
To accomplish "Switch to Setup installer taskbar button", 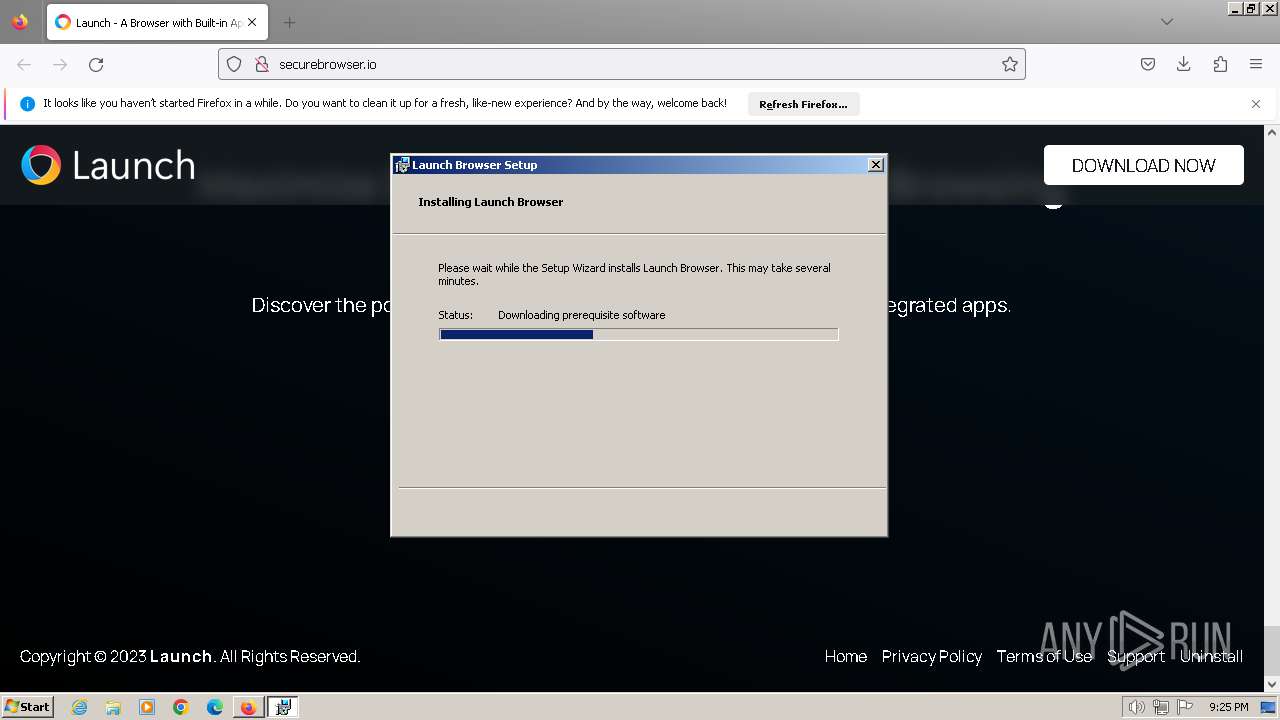I will click(283, 707).
